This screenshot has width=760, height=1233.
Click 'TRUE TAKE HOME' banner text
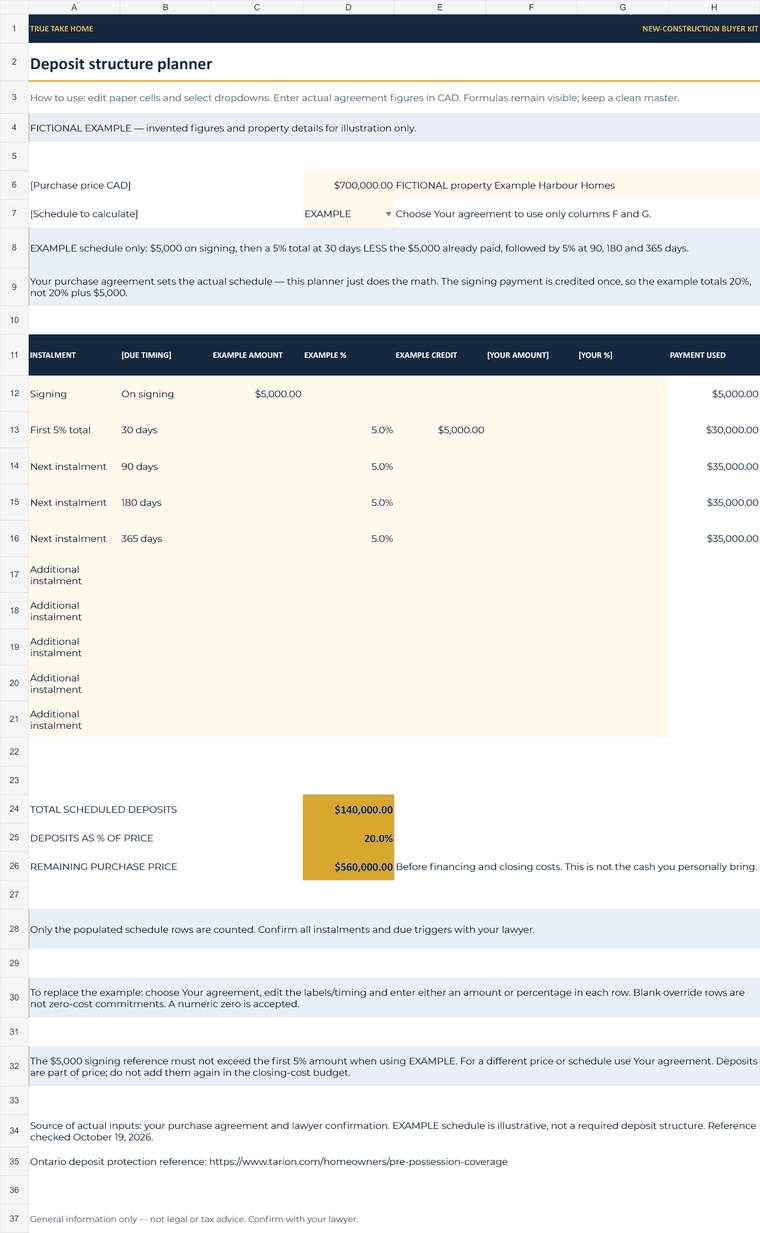tap(62, 29)
